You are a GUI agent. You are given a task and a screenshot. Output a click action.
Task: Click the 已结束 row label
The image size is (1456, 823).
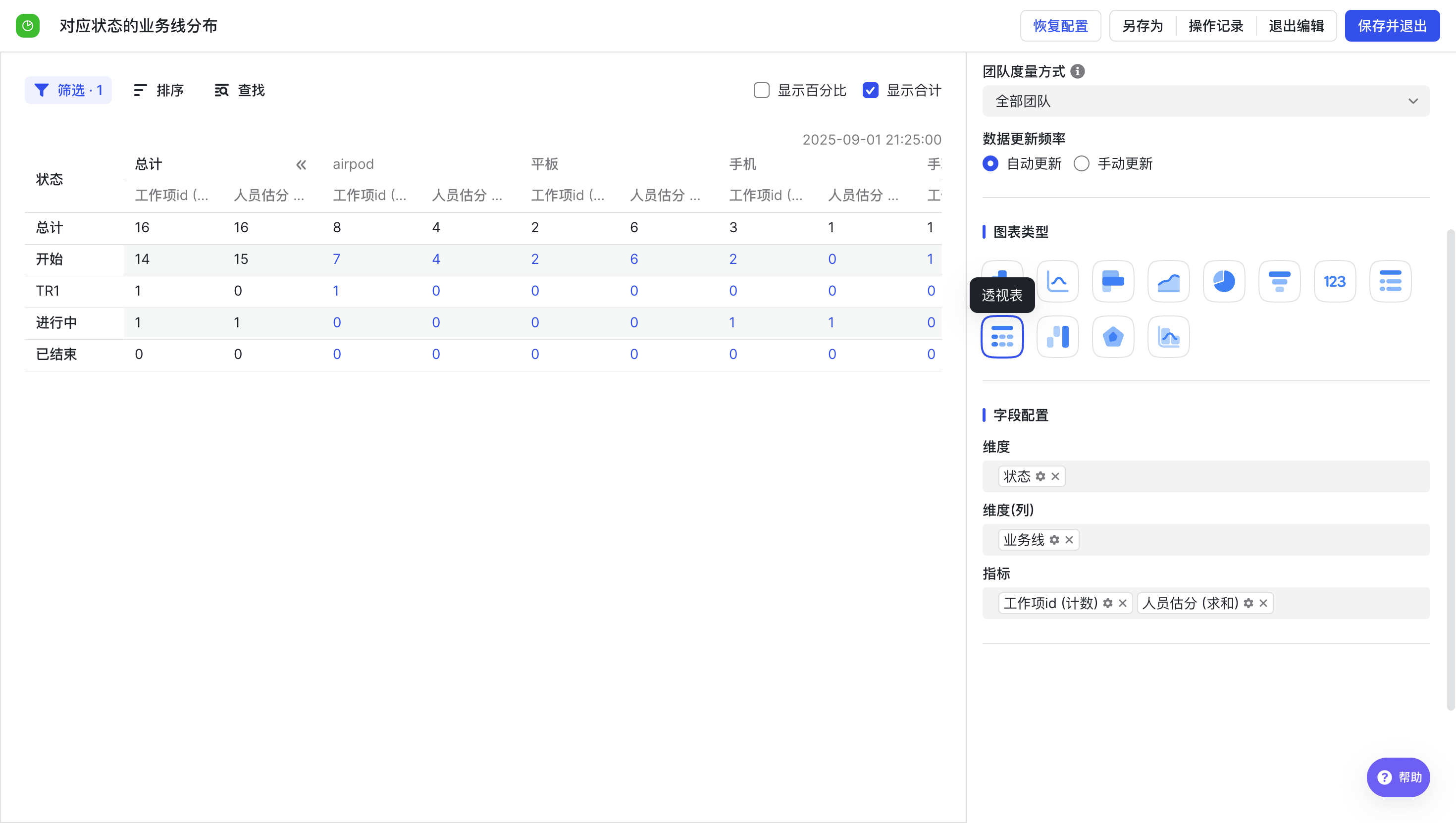pos(56,354)
